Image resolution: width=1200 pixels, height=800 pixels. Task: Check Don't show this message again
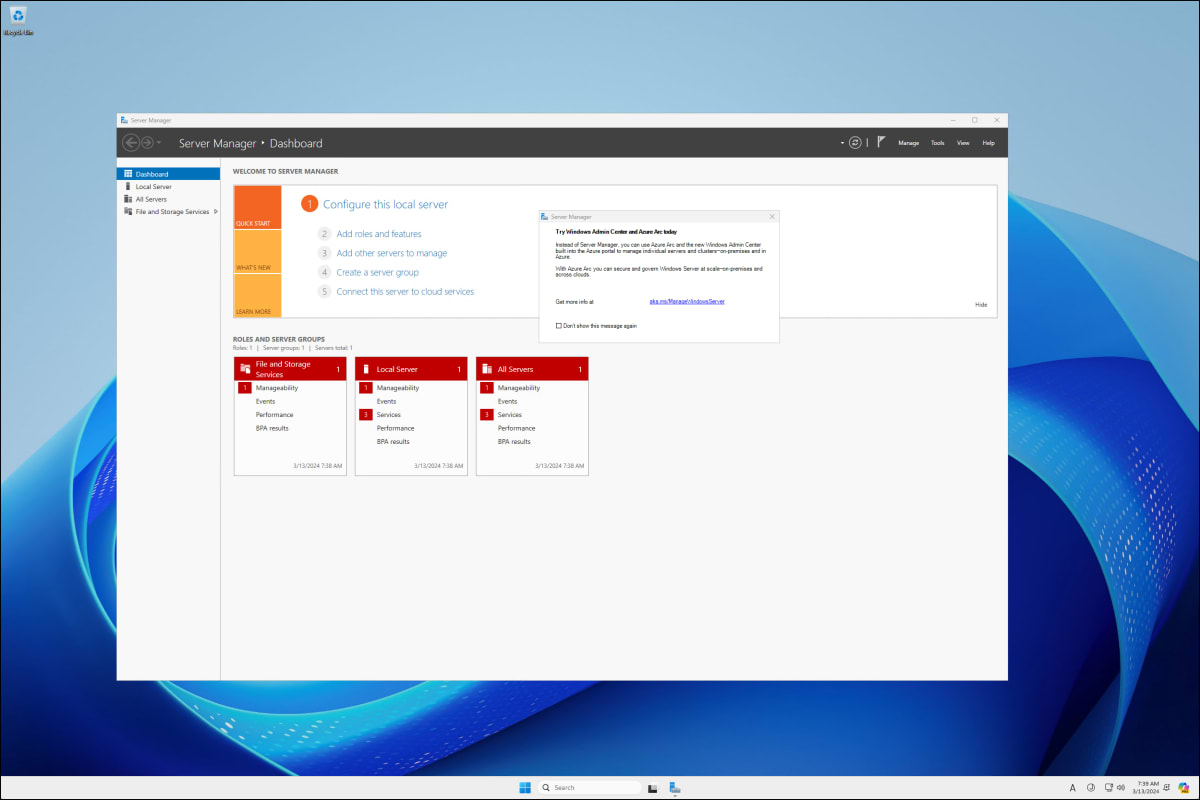pos(559,325)
